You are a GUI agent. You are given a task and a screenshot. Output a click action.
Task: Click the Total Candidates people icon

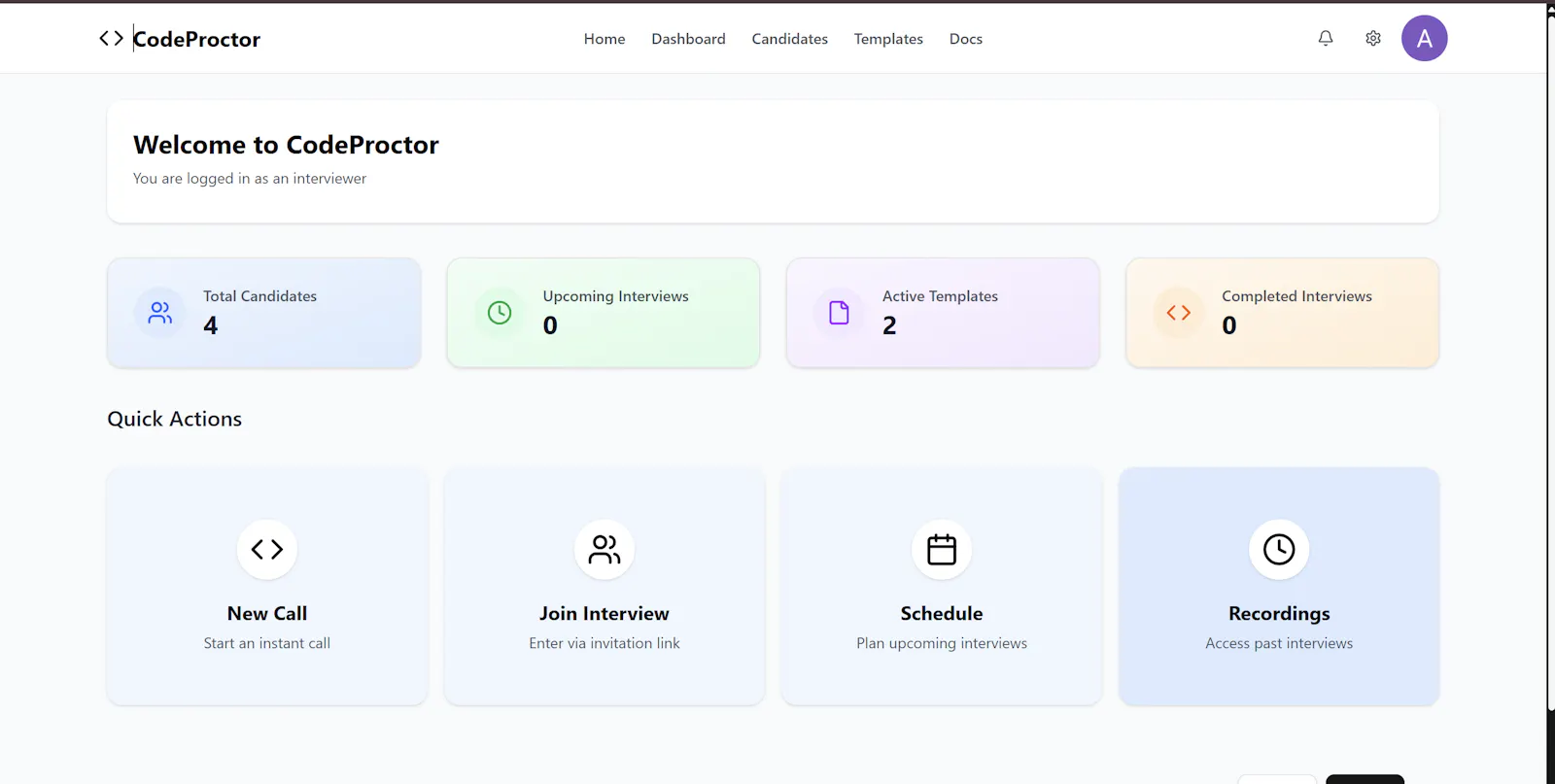(160, 313)
